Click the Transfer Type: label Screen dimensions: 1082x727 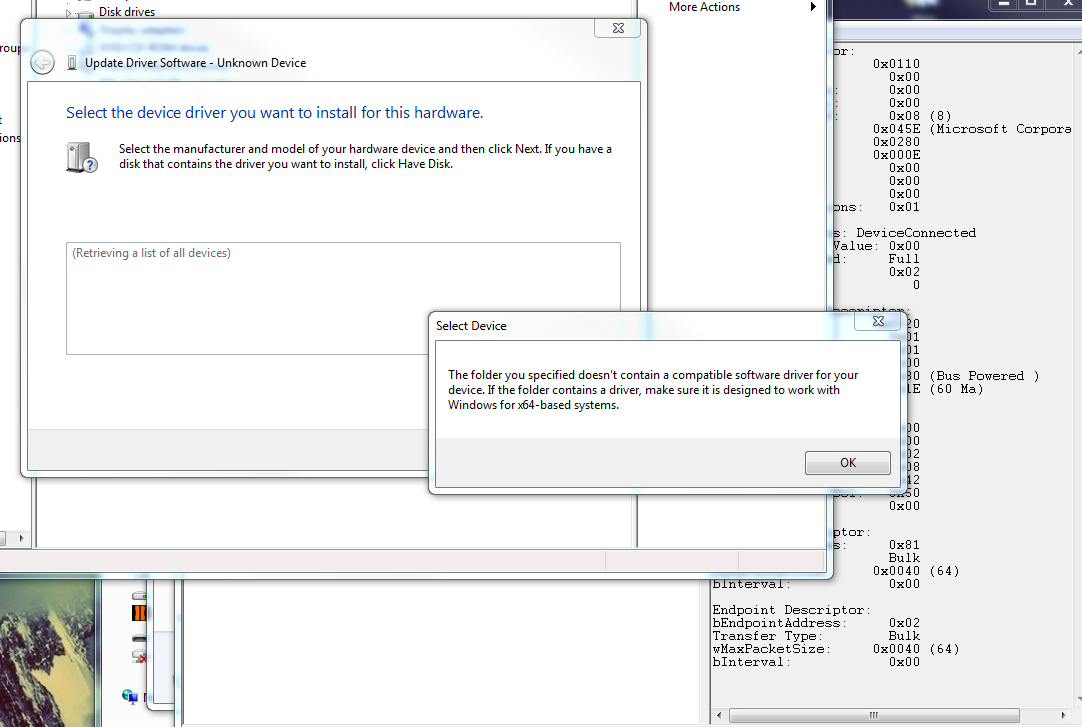click(x=767, y=636)
